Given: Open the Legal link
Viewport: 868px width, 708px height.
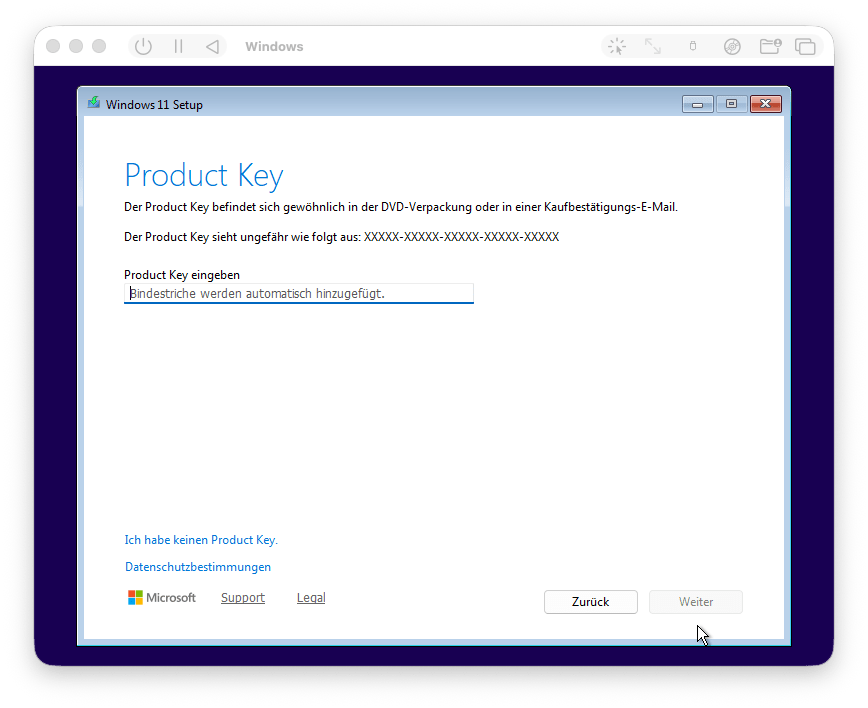Looking at the screenshot, I should [311, 598].
